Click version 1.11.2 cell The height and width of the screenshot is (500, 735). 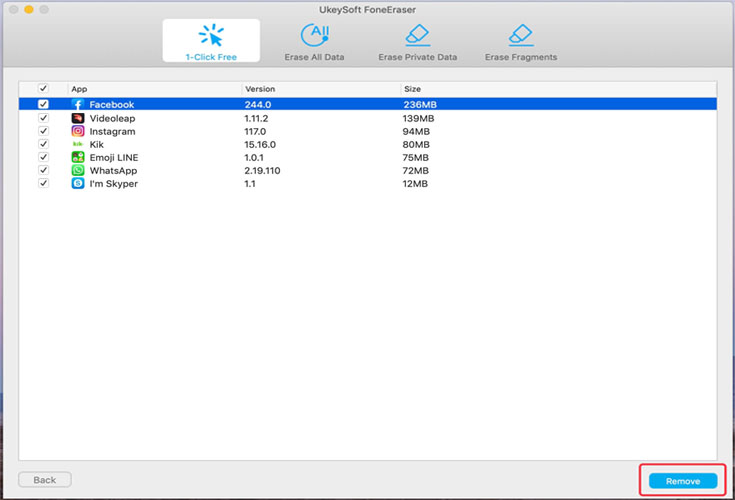pyautogui.click(x=256, y=119)
